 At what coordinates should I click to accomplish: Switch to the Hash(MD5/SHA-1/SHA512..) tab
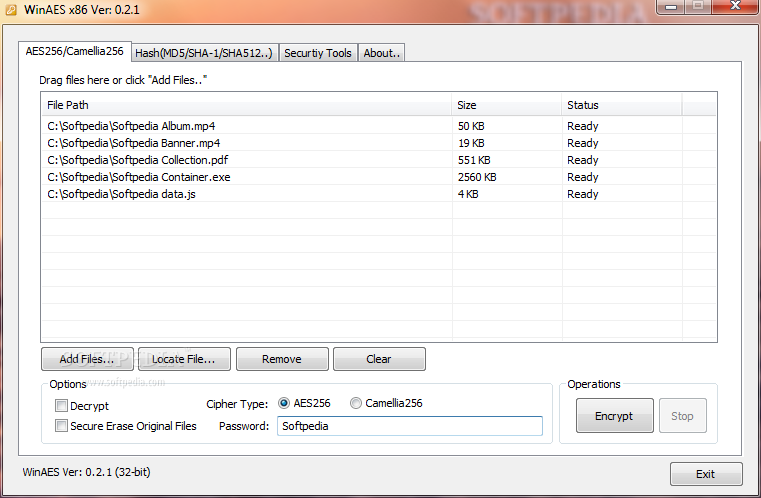pos(203,53)
